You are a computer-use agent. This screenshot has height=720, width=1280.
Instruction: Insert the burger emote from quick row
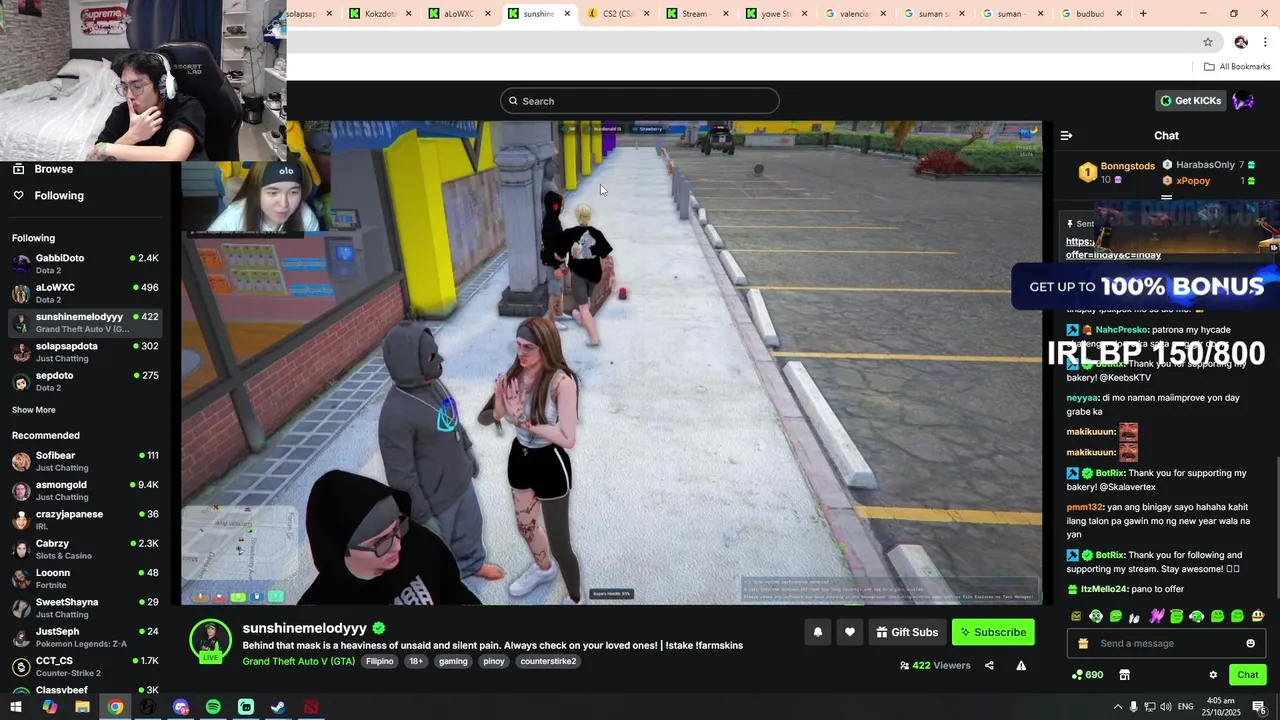[1258, 616]
